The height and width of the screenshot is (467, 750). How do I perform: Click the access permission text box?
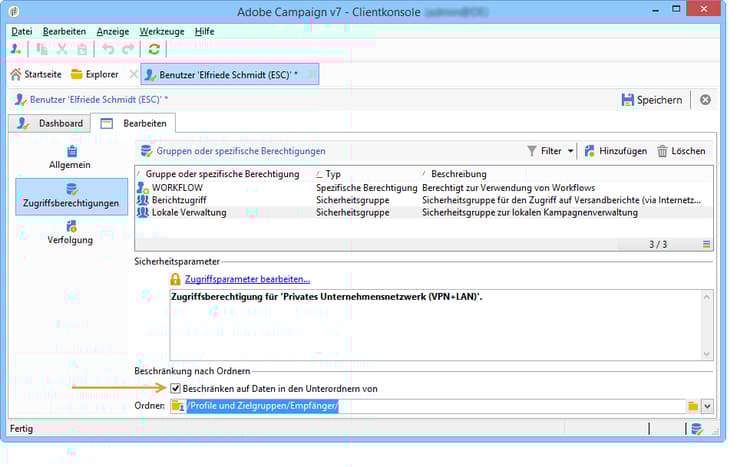[435, 325]
